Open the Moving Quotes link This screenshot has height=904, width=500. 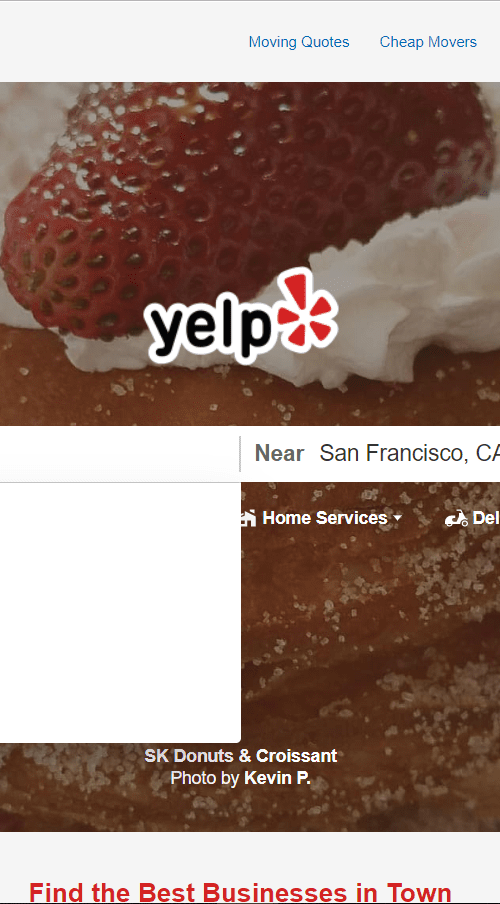pyautogui.click(x=299, y=42)
